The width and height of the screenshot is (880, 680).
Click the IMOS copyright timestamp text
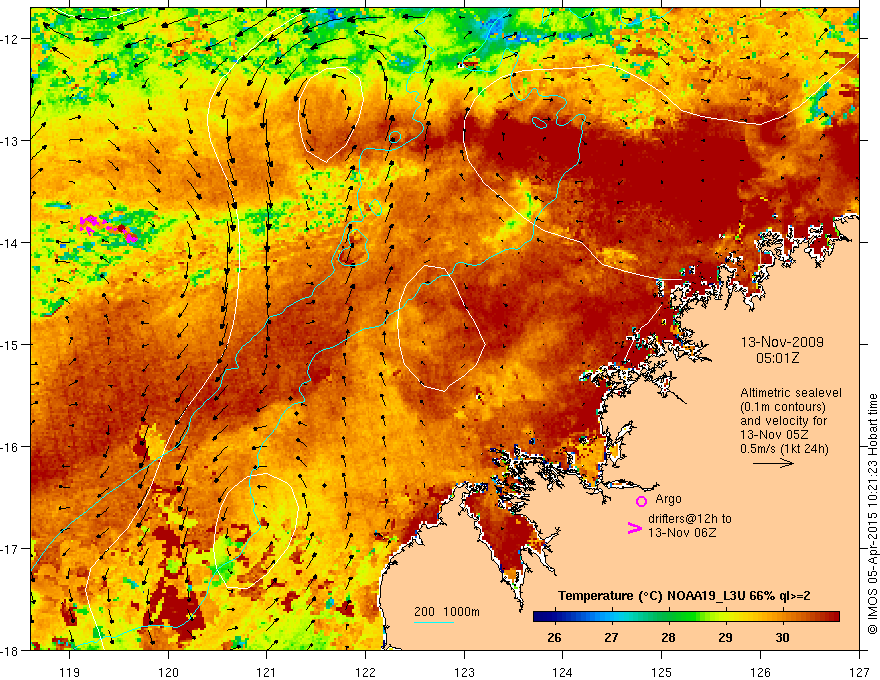click(x=872, y=512)
